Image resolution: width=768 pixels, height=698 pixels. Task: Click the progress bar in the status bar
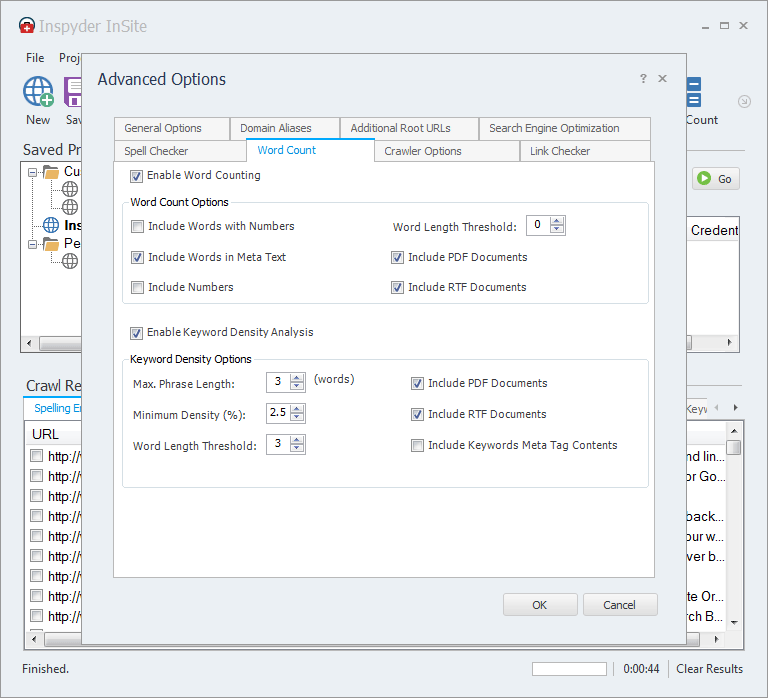pos(569,669)
